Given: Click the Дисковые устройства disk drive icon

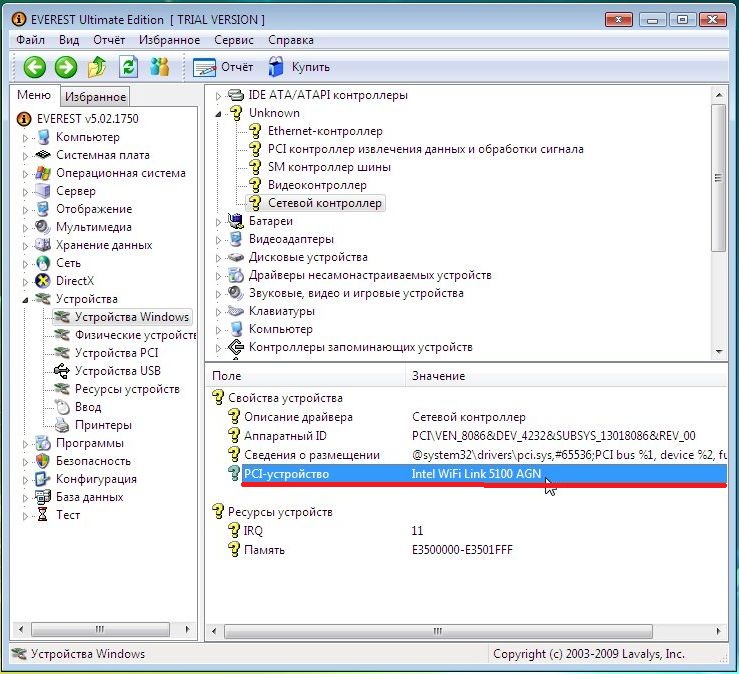Looking at the screenshot, I should pos(235,257).
